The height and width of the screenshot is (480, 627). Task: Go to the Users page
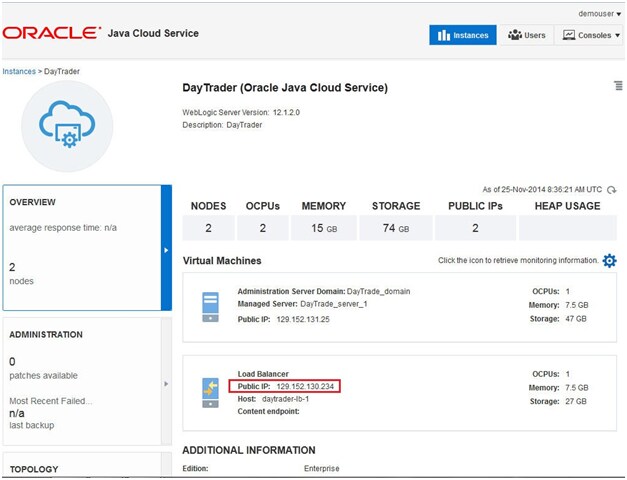click(x=527, y=35)
